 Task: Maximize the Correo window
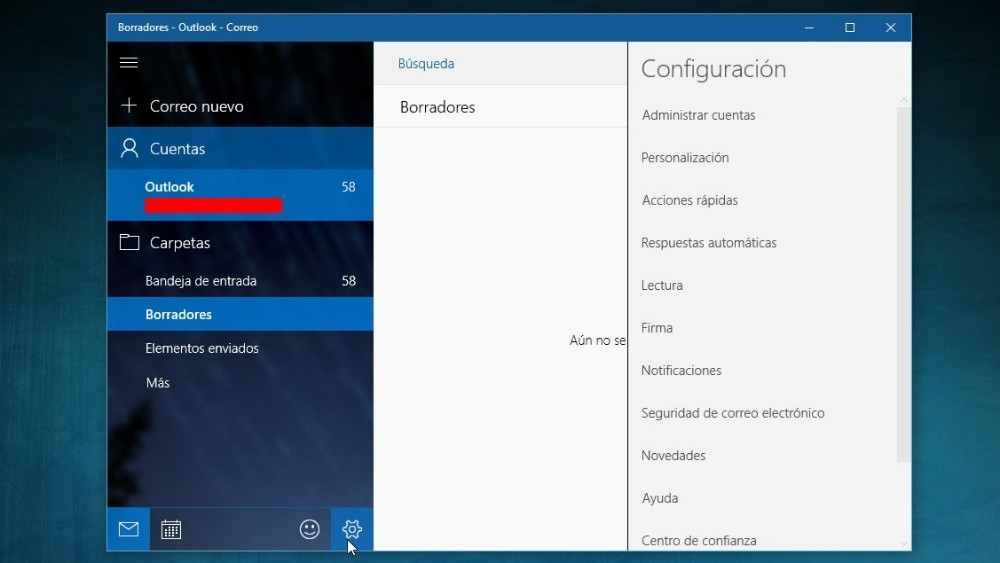click(x=849, y=27)
